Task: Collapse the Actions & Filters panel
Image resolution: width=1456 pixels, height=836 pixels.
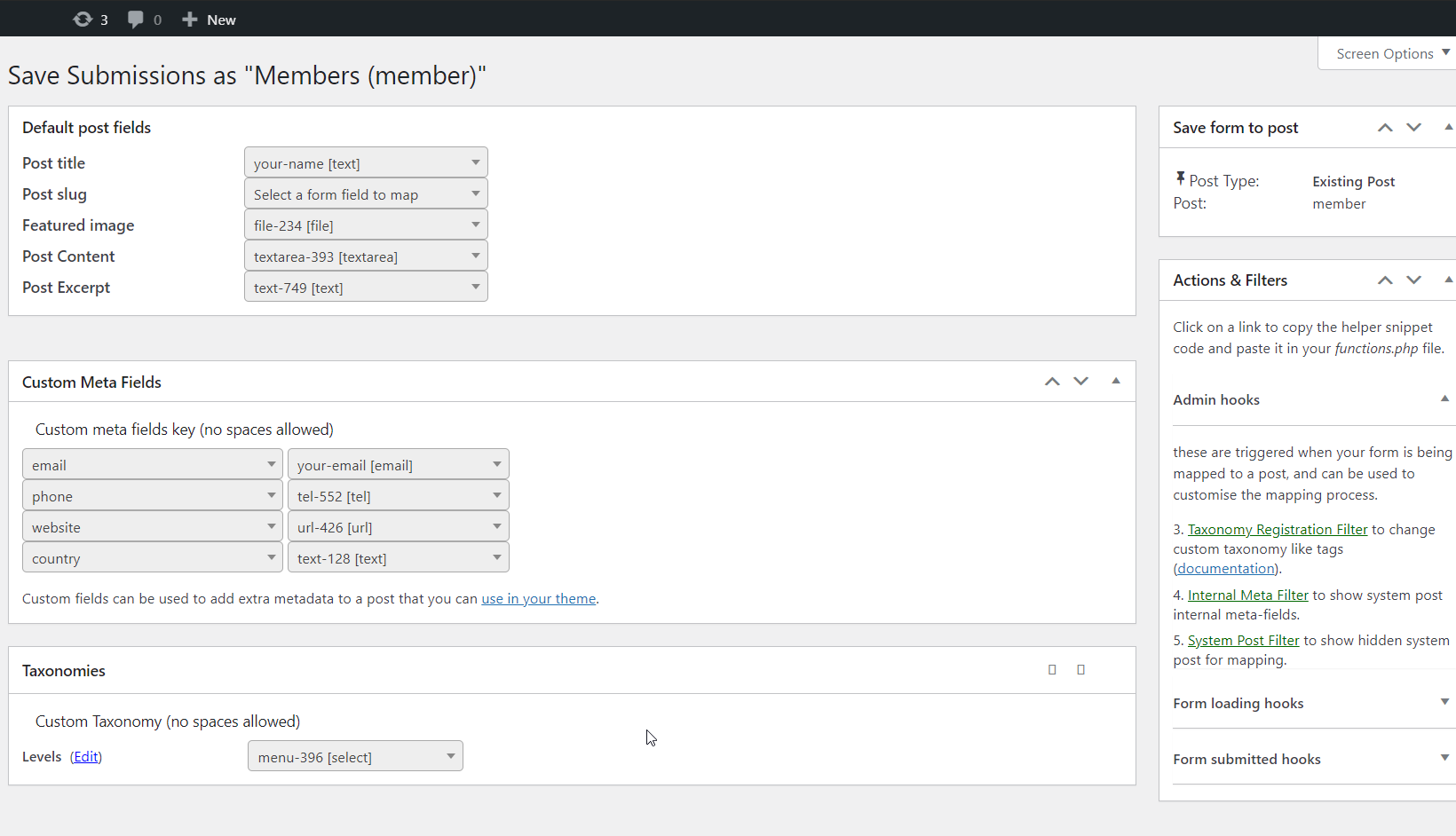Action: 1447,280
